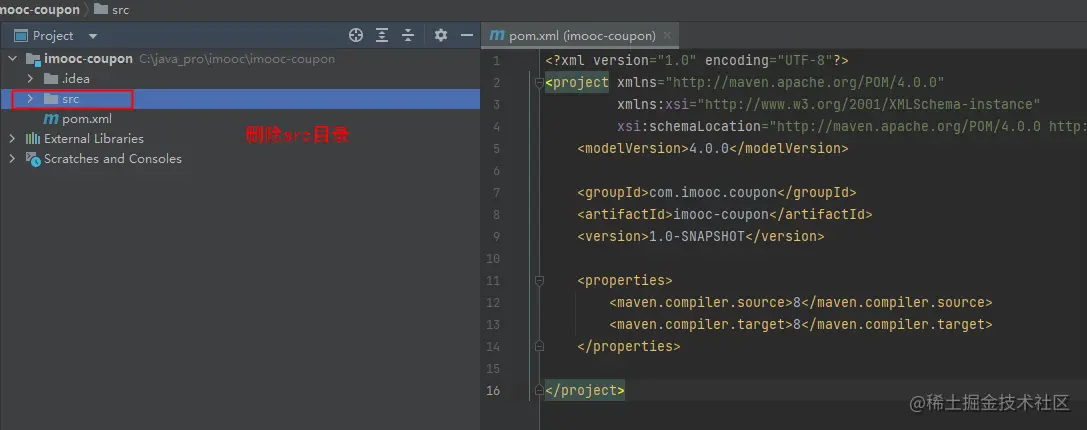The image size is (1087, 430).
Task: Click the modelVersion 4.0.0 line
Action: (713, 148)
